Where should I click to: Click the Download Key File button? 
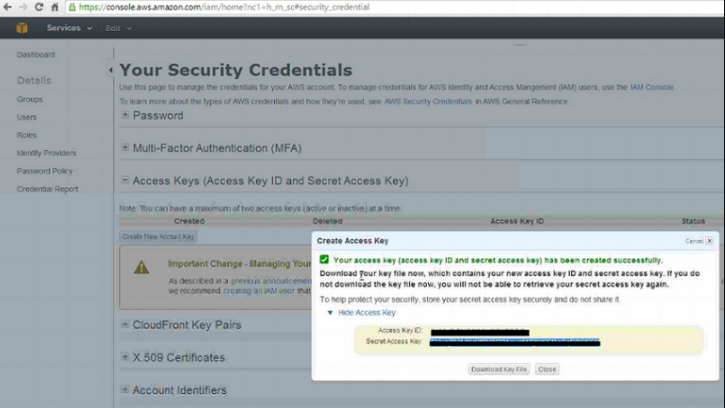(498, 369)
